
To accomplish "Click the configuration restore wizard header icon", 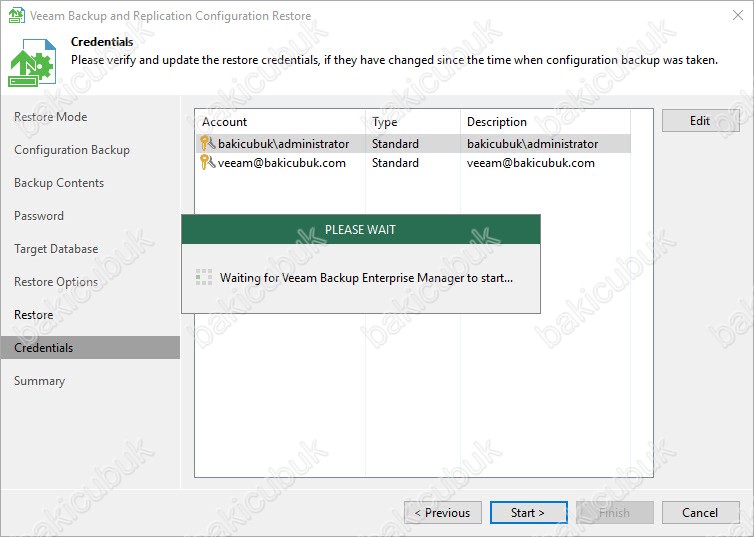I will click(32, 63).
